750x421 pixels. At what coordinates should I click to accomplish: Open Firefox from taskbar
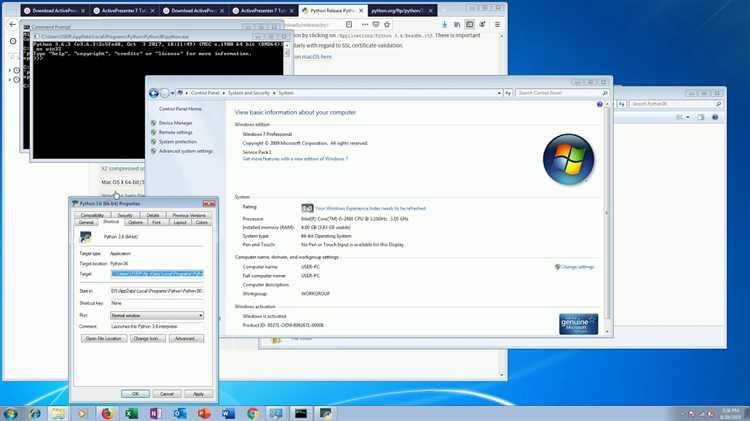coord(107,413)
